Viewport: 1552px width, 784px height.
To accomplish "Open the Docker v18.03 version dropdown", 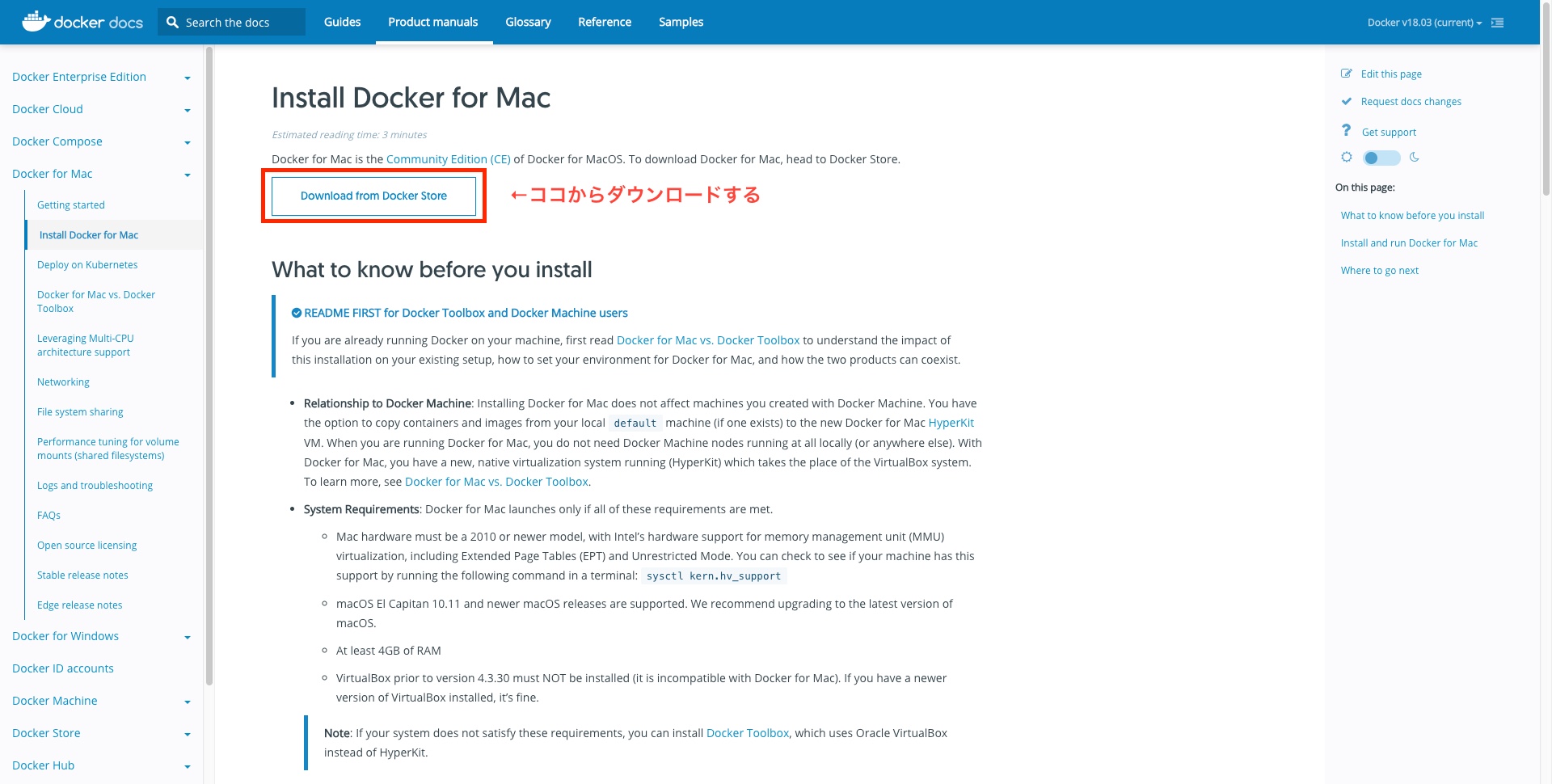I will click(x=1424, y=23).
